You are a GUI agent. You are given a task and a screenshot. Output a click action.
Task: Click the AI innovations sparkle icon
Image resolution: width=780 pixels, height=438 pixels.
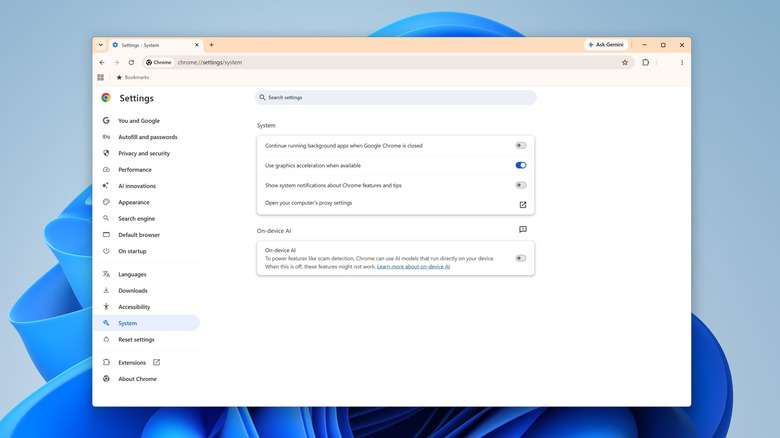pos(106,186)
